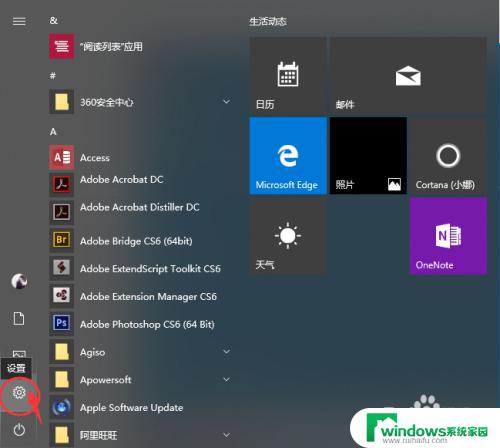Select the Apple Software Update label

[x=131, y=408]
